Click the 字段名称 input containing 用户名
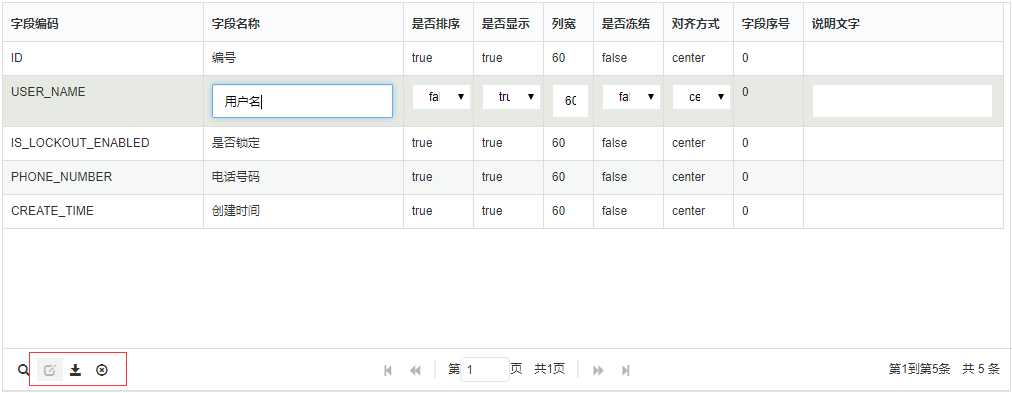 (302, 101)
